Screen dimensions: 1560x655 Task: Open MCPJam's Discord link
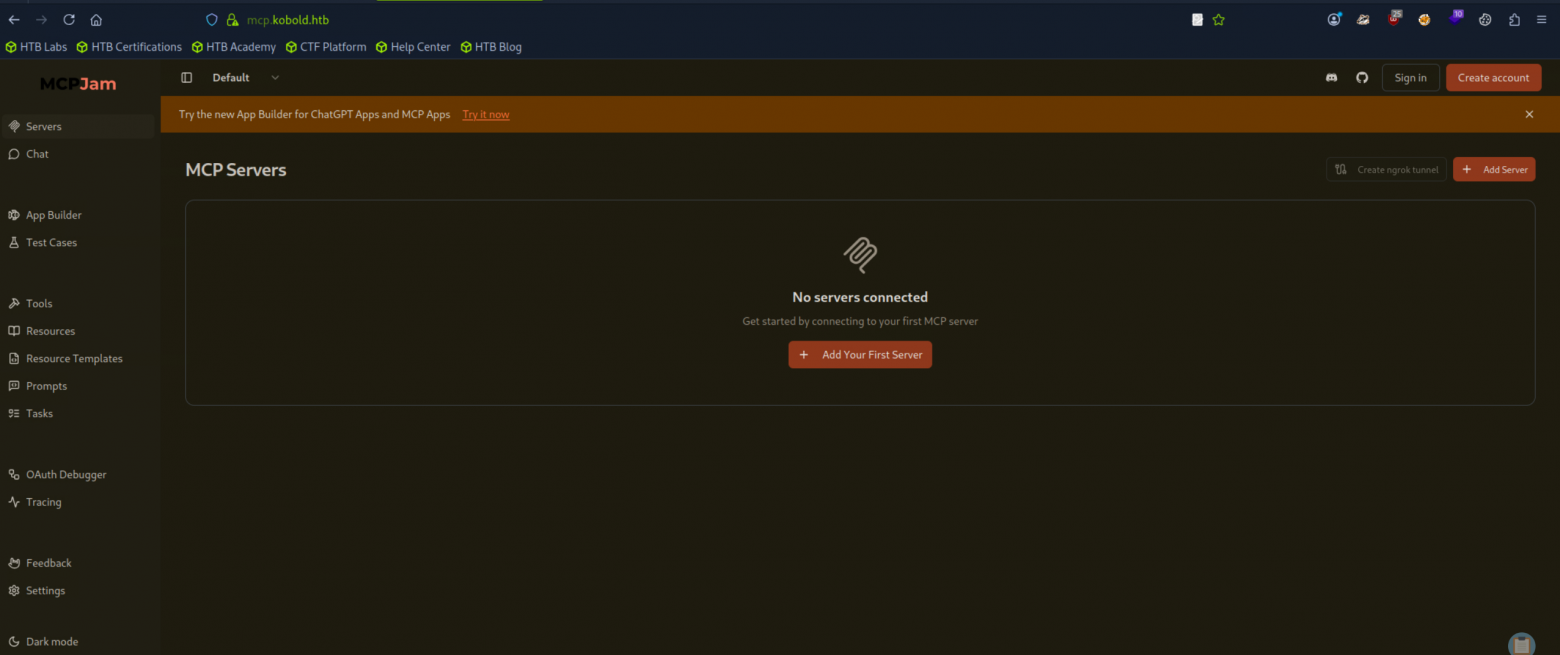[x=1331, y=77]
